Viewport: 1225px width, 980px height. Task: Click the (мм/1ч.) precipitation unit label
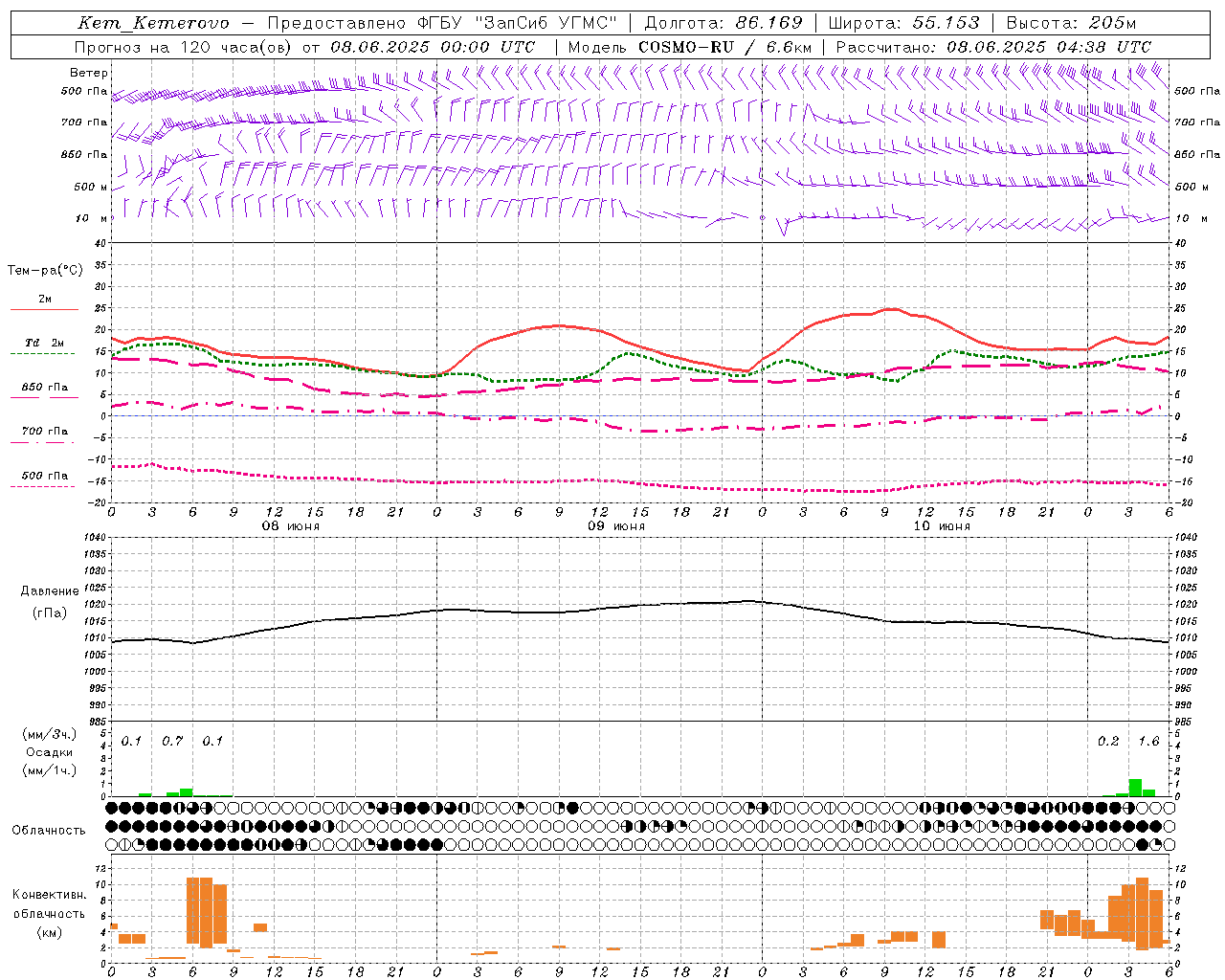coord(49,769)
